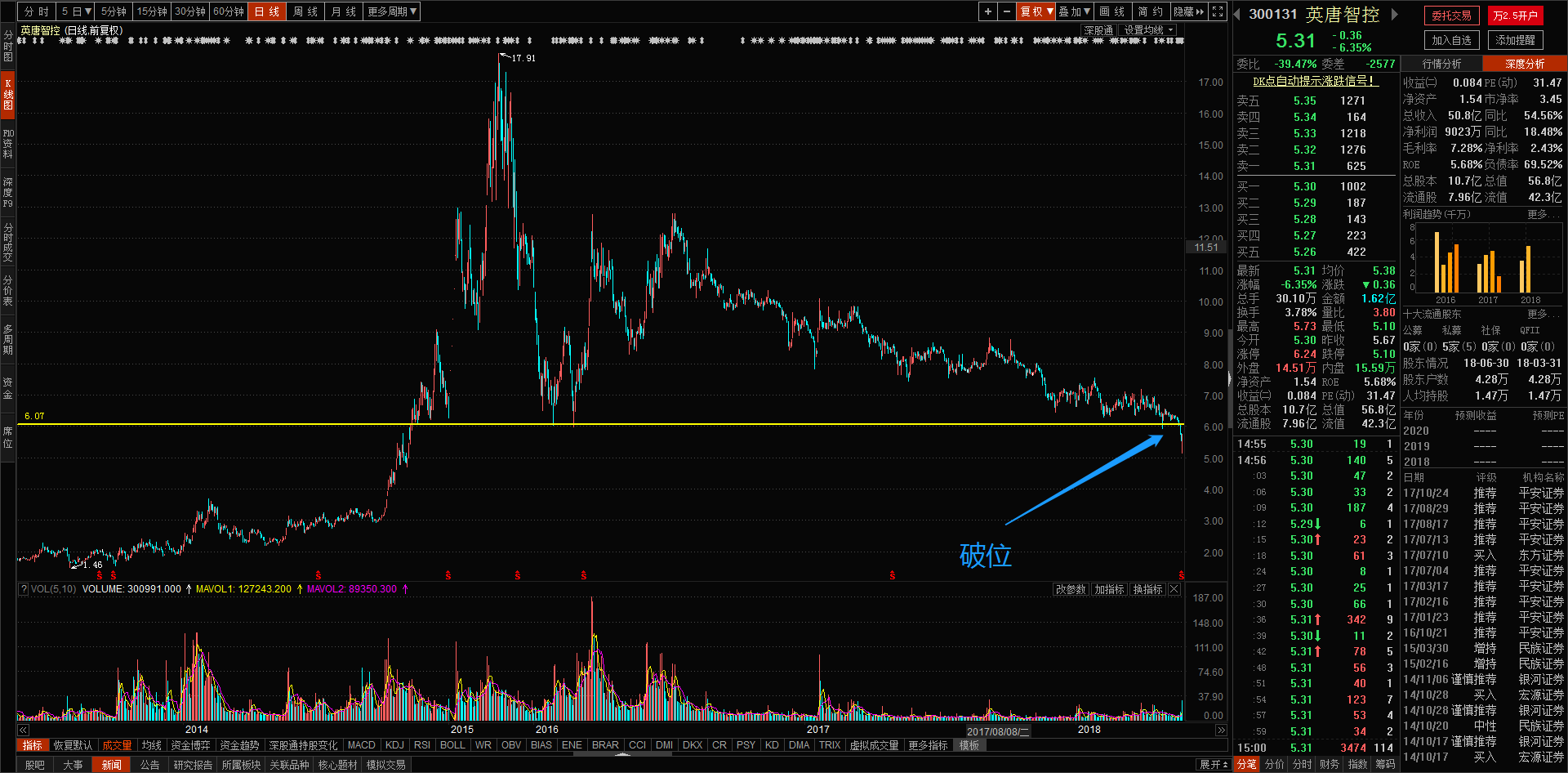Switch to 15分钟 period
1568x773 pixels.
click(152, 11)
